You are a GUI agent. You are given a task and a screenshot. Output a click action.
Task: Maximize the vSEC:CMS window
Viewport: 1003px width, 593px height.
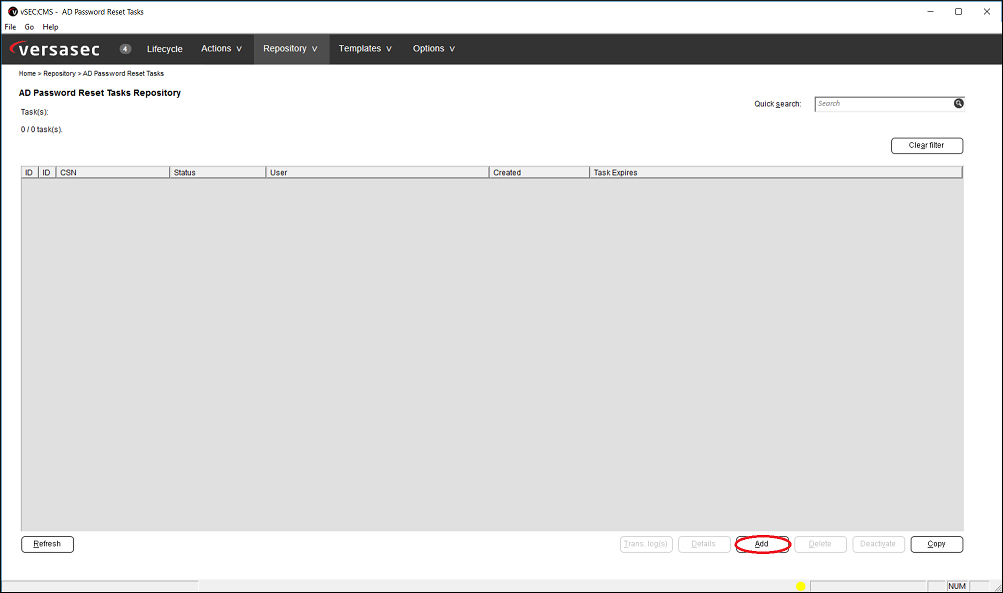[958, 12]
